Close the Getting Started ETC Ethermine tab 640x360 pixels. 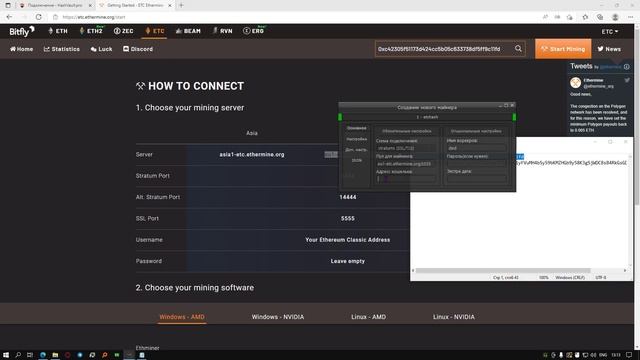[x=170, y=5]
